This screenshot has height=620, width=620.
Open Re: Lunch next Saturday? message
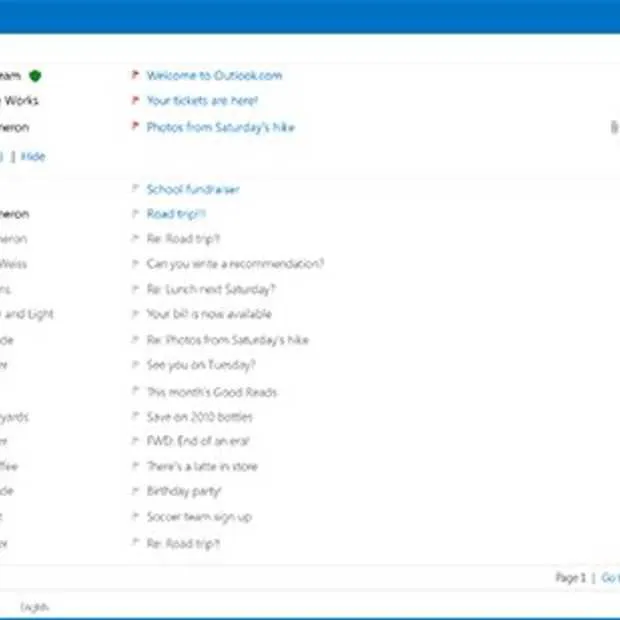[x=211, y=290]
